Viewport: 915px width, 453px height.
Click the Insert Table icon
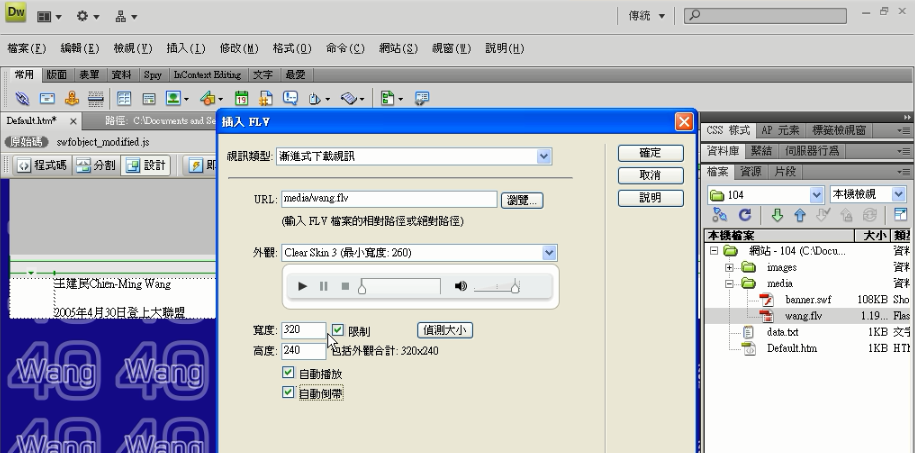(124, 98)
